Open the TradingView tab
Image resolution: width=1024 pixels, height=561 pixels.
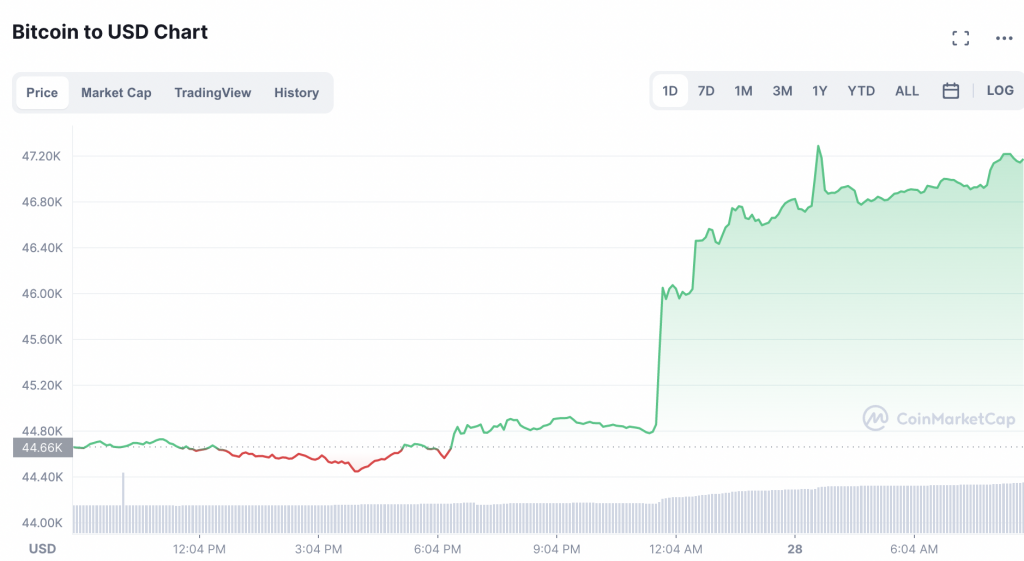coord(213,93)
